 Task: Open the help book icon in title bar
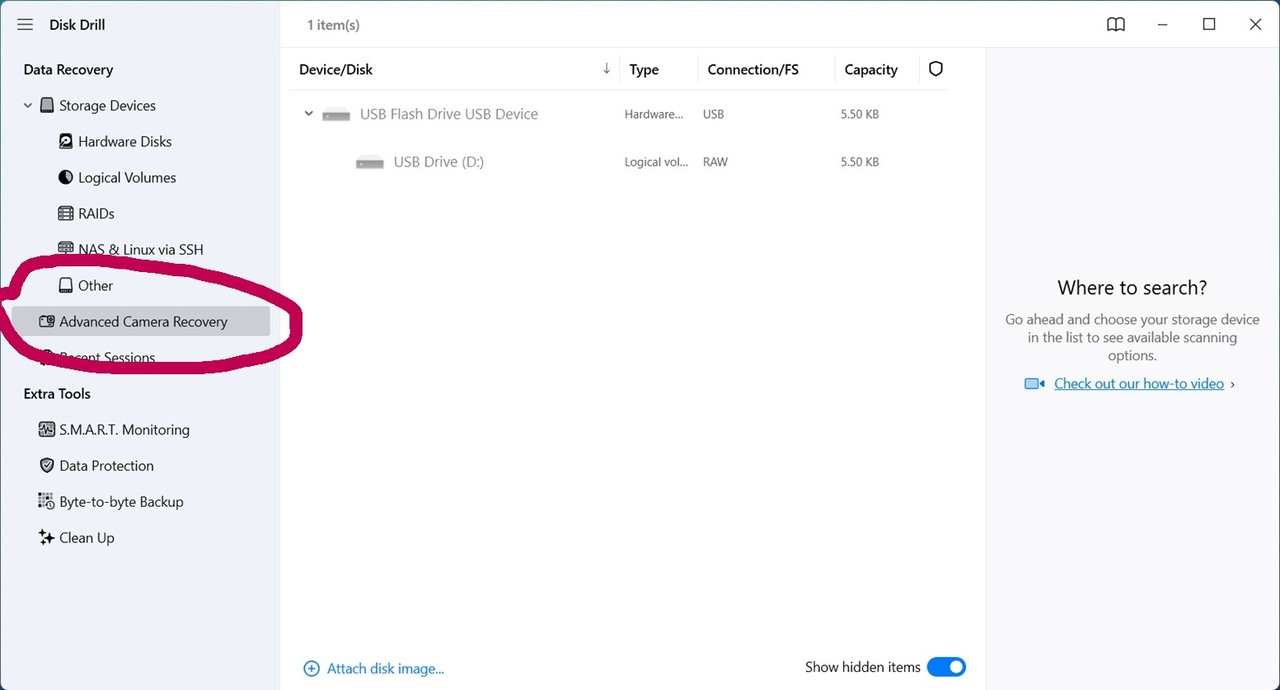point(1116,25)
